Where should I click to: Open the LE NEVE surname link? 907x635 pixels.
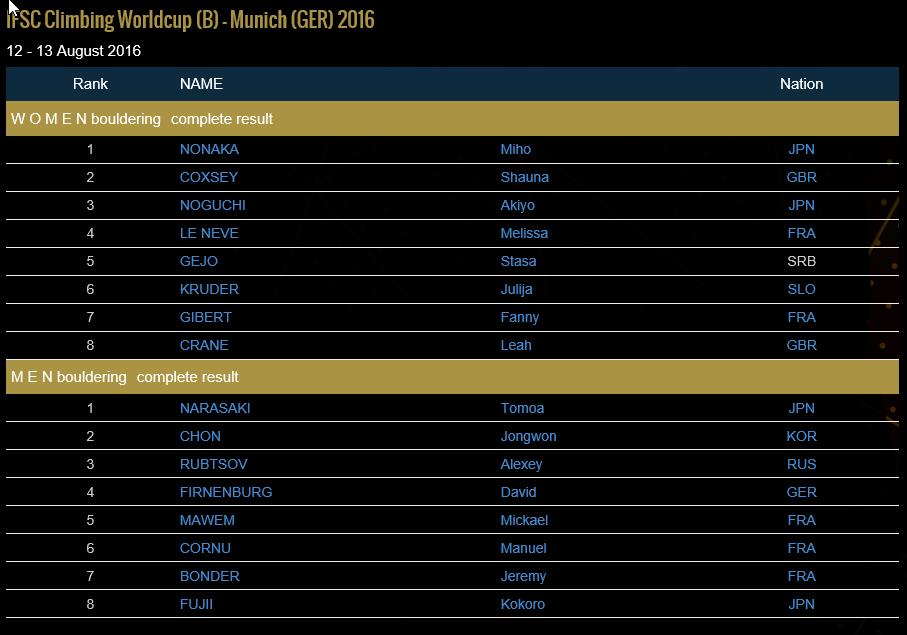[209, 233]
